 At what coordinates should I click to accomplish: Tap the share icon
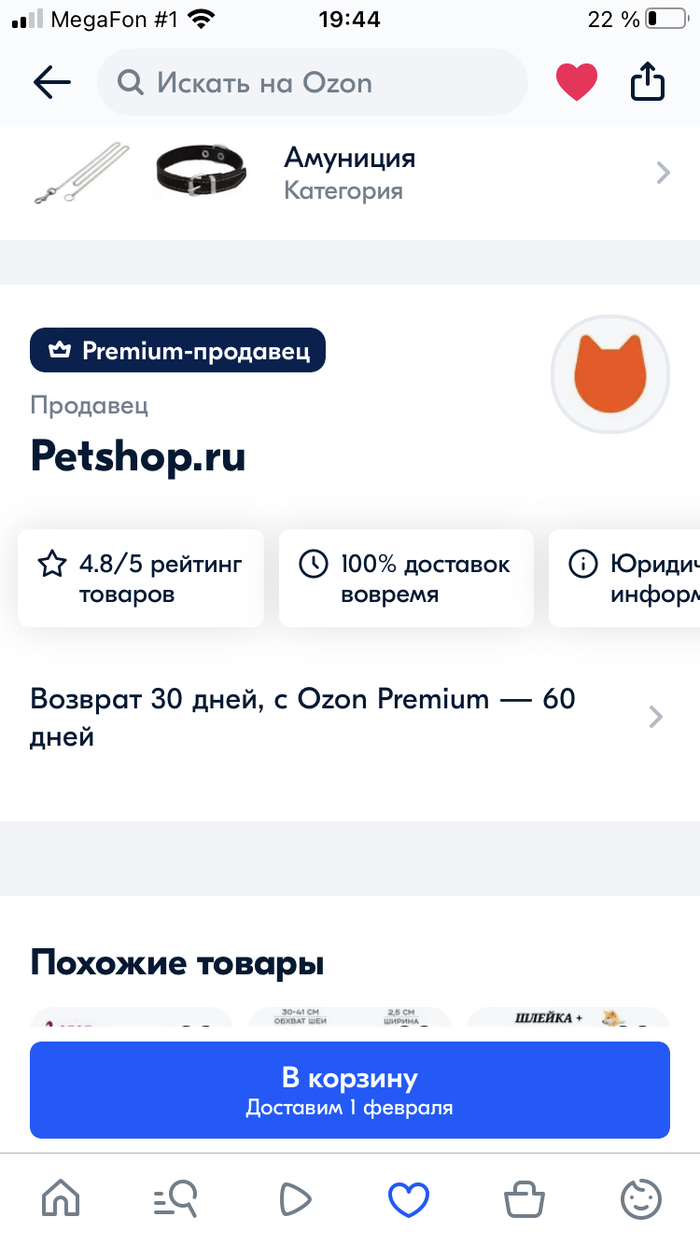click(x=648, y=82)
